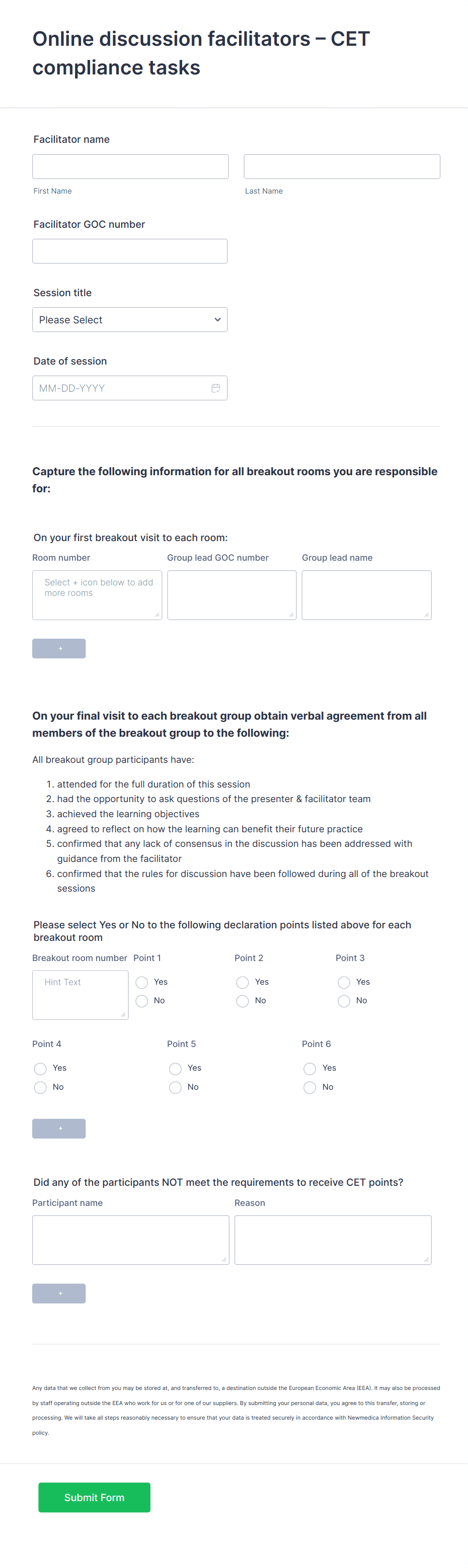The height and width of the screenshot is (1568, 468).
Task: Select Yes for Point 3
Action: 344,982
